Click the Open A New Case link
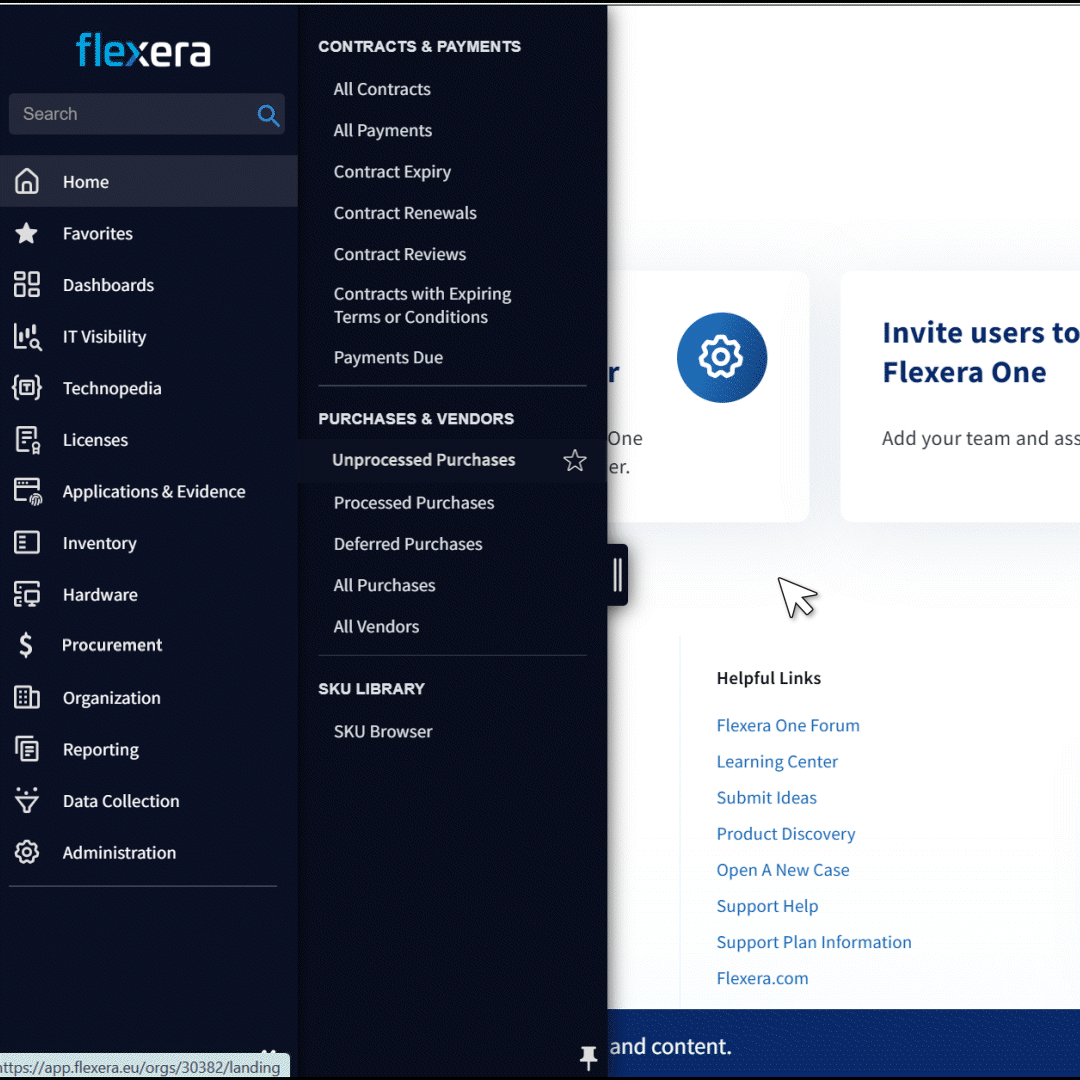 (x=783, y=870)
